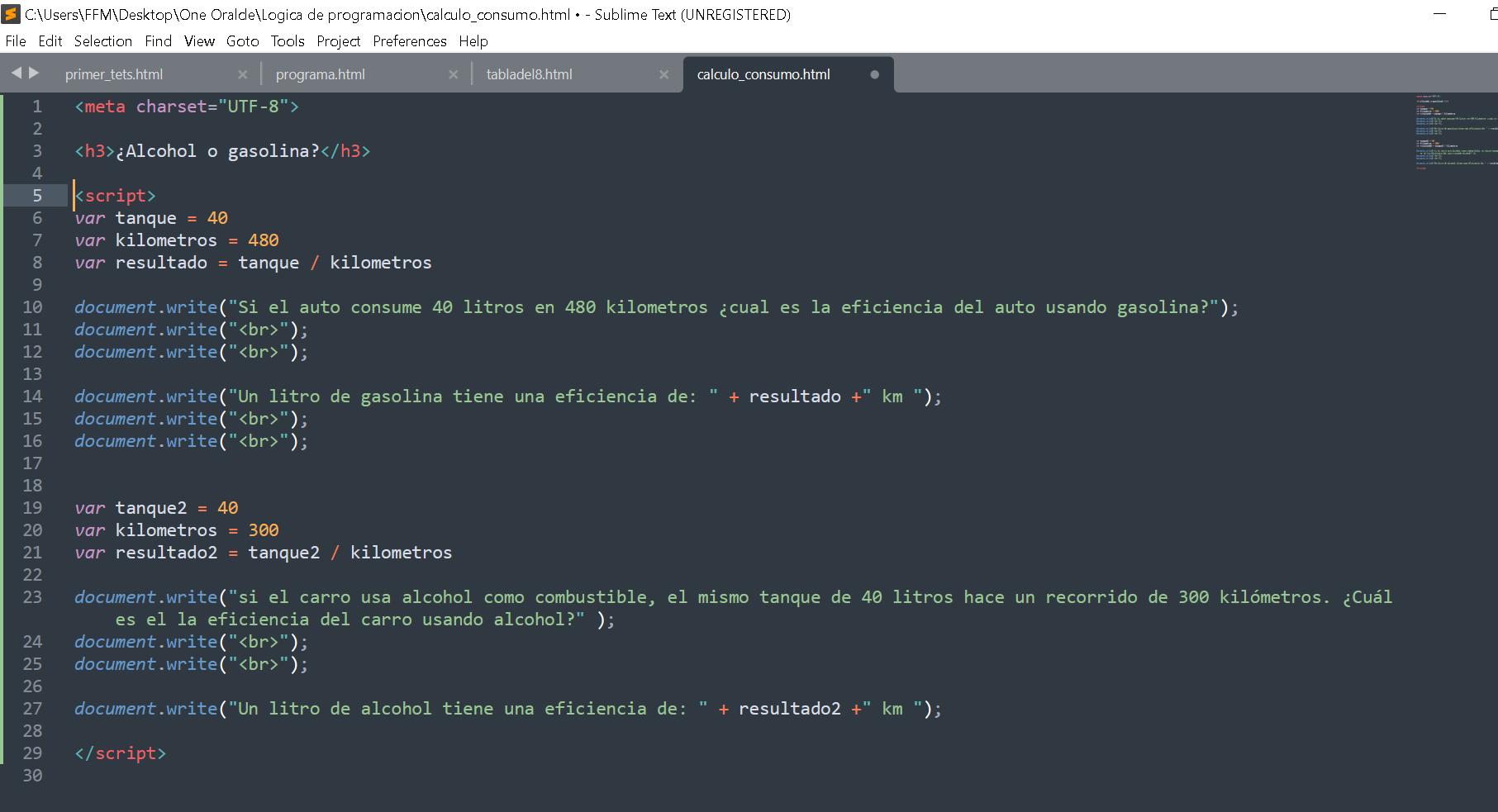Click document.write("<br>") on line 15
The height and width of the screenshot is (812, 1498).
coord(191,419)
